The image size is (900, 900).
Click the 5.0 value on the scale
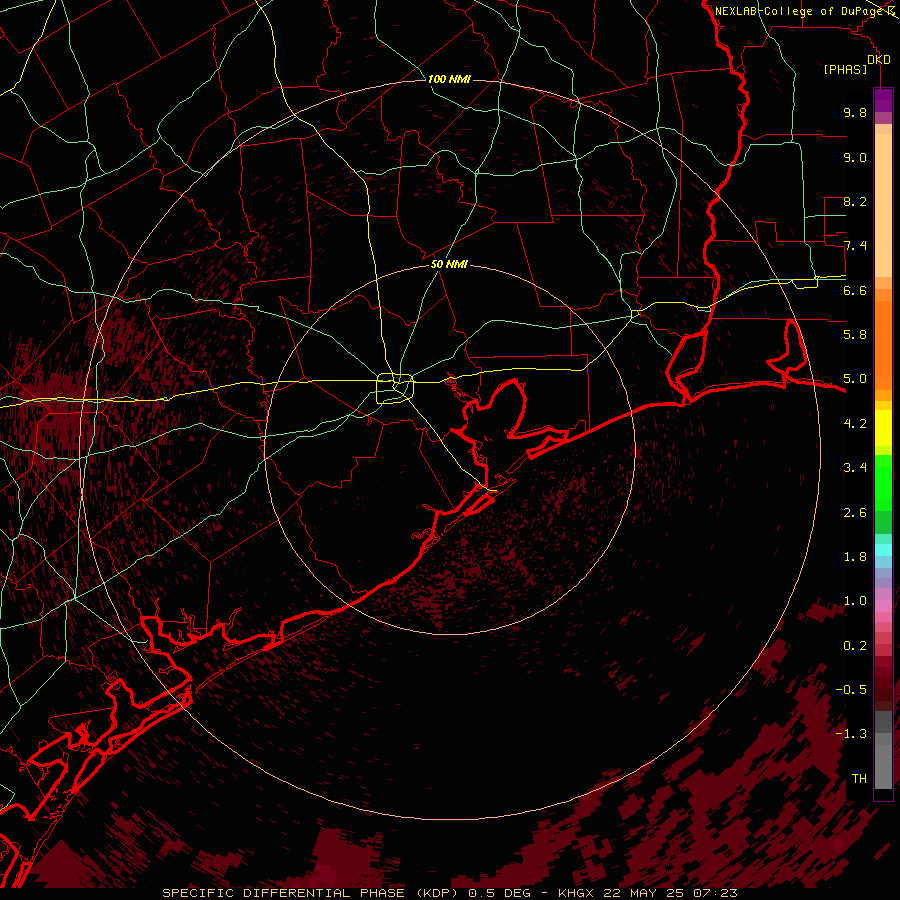[855, 379]
